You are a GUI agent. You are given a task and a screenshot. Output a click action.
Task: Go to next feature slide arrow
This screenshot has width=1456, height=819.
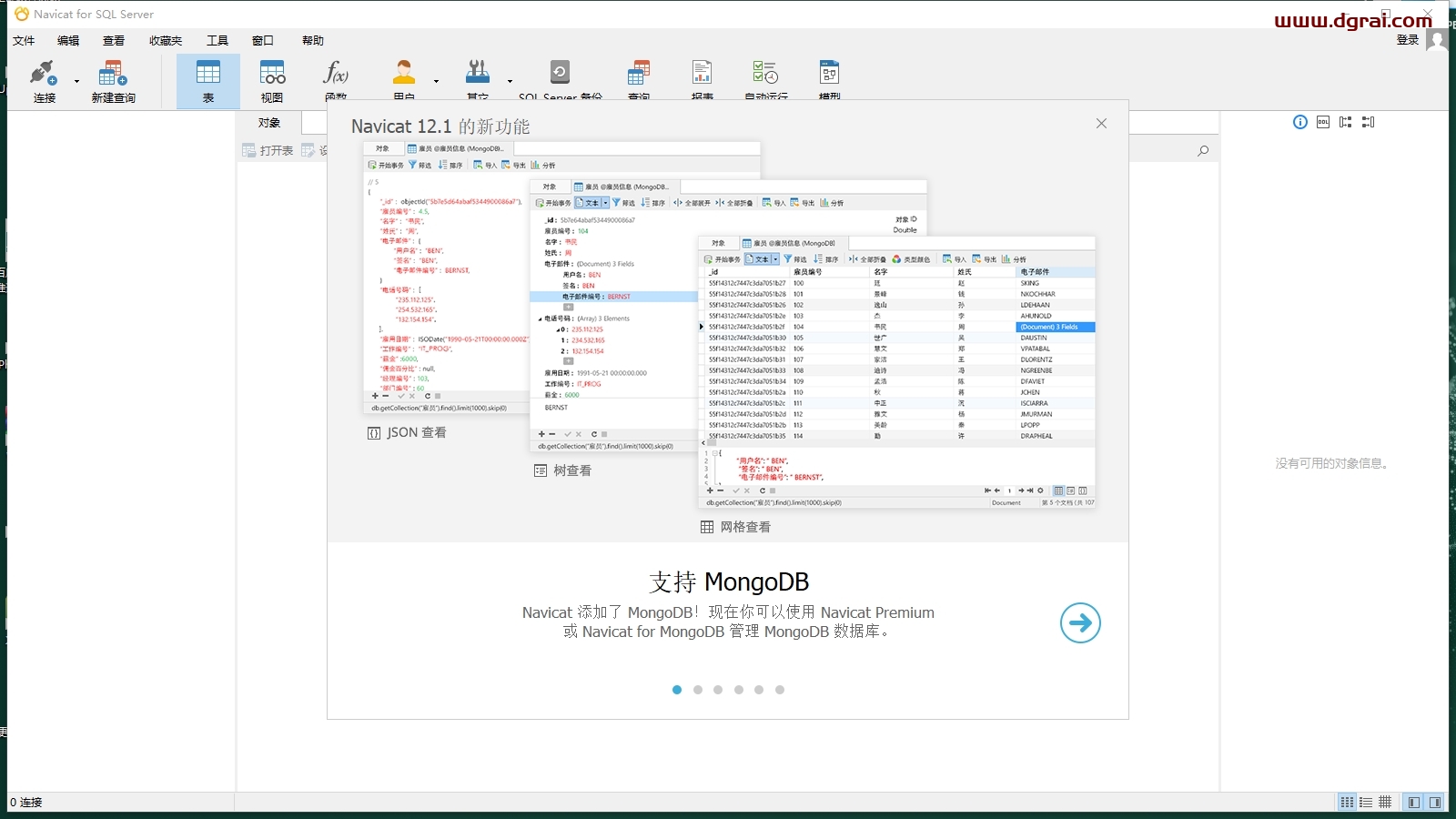[1080, 622]
